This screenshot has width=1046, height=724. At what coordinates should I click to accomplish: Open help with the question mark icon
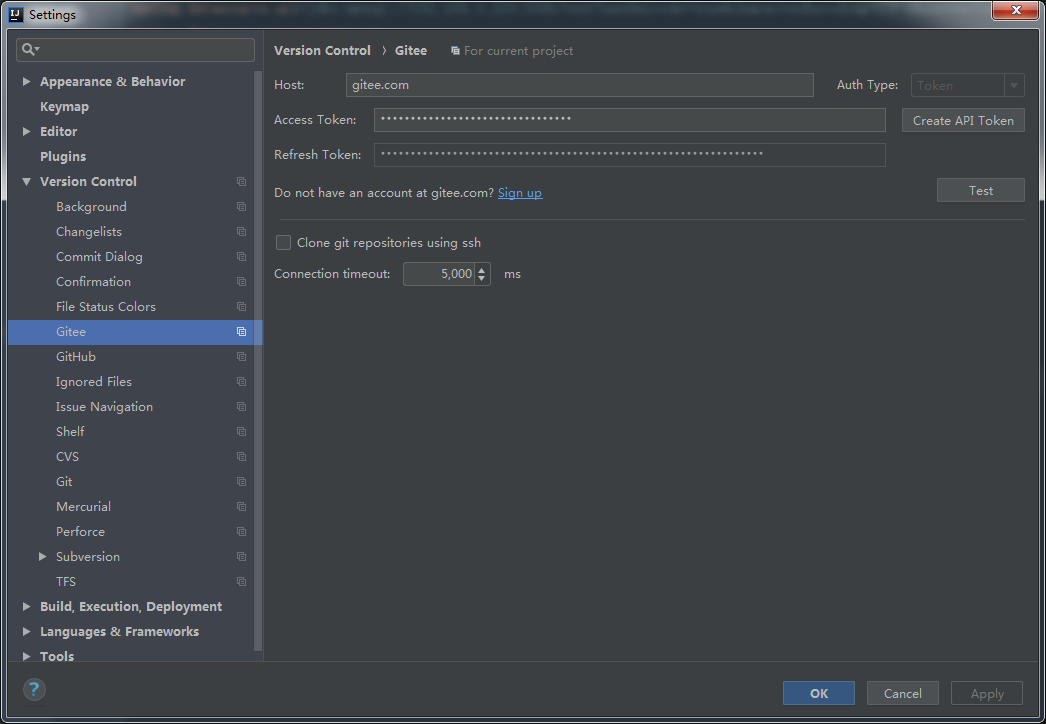point(34,689)
